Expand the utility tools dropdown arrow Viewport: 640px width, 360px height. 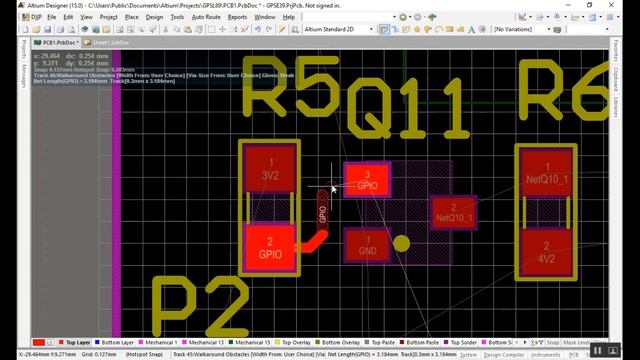[530, 17]
